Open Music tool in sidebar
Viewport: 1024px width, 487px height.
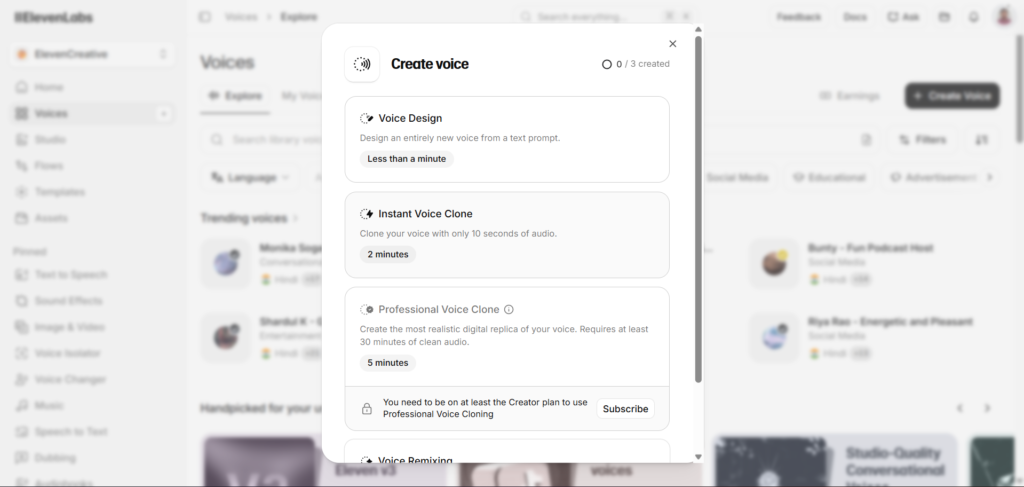pos(92,405)
